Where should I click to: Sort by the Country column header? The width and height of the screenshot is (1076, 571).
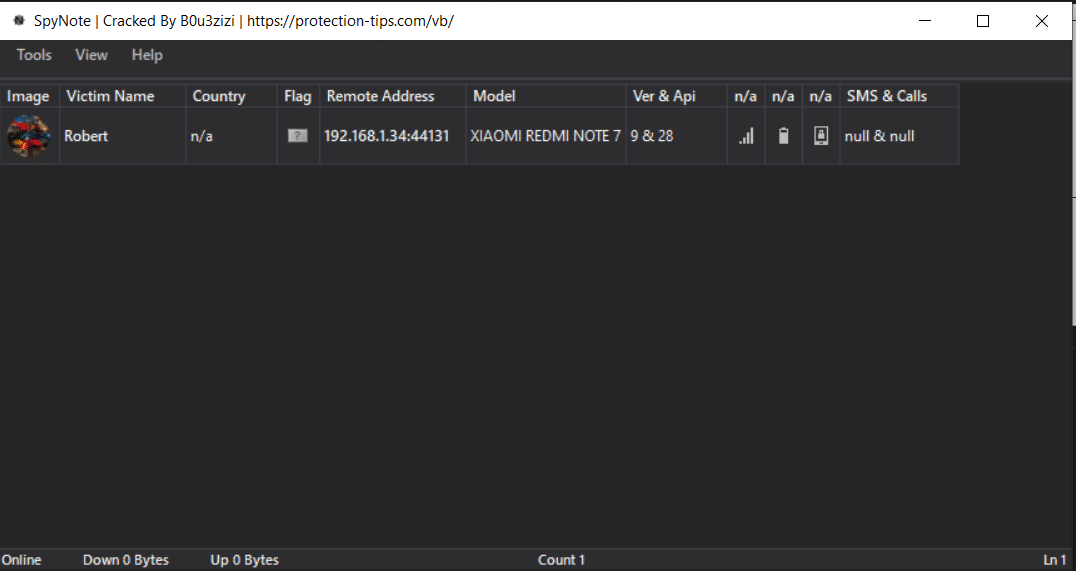click(231, 96)
